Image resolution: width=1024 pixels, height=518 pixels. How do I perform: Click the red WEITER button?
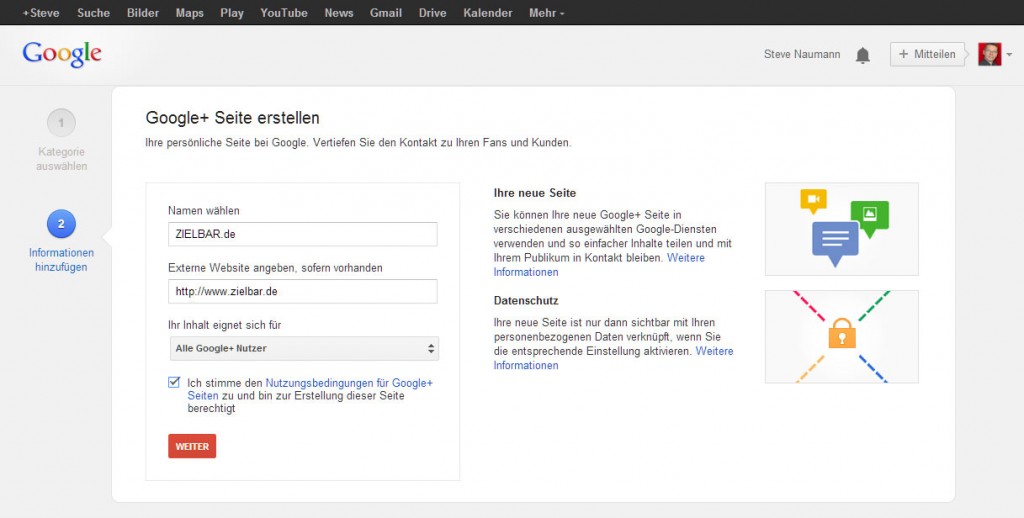tap(192, 446)
